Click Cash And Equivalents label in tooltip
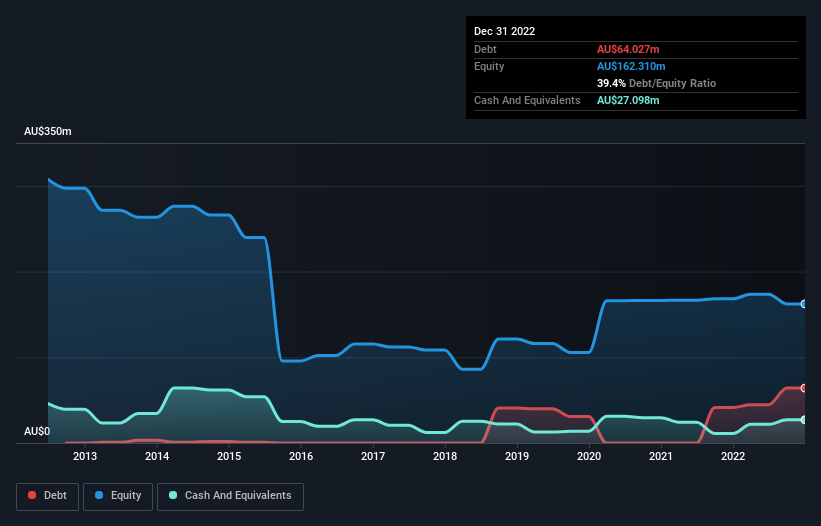Screen dimensions: 821x526 coord(527,100)
